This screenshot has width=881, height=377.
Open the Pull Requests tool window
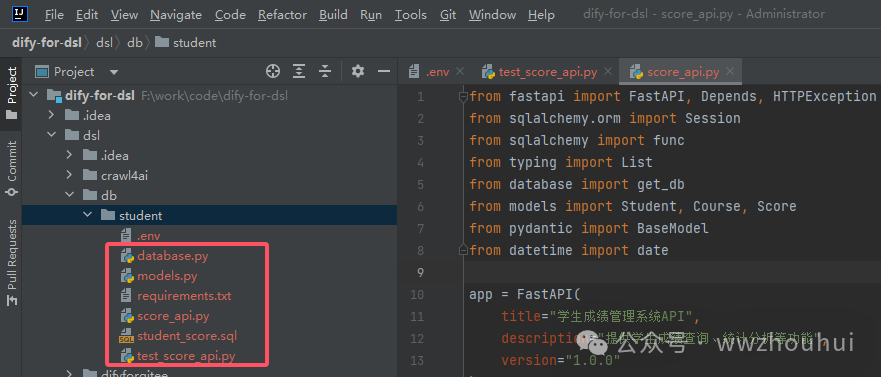(11, 262)
